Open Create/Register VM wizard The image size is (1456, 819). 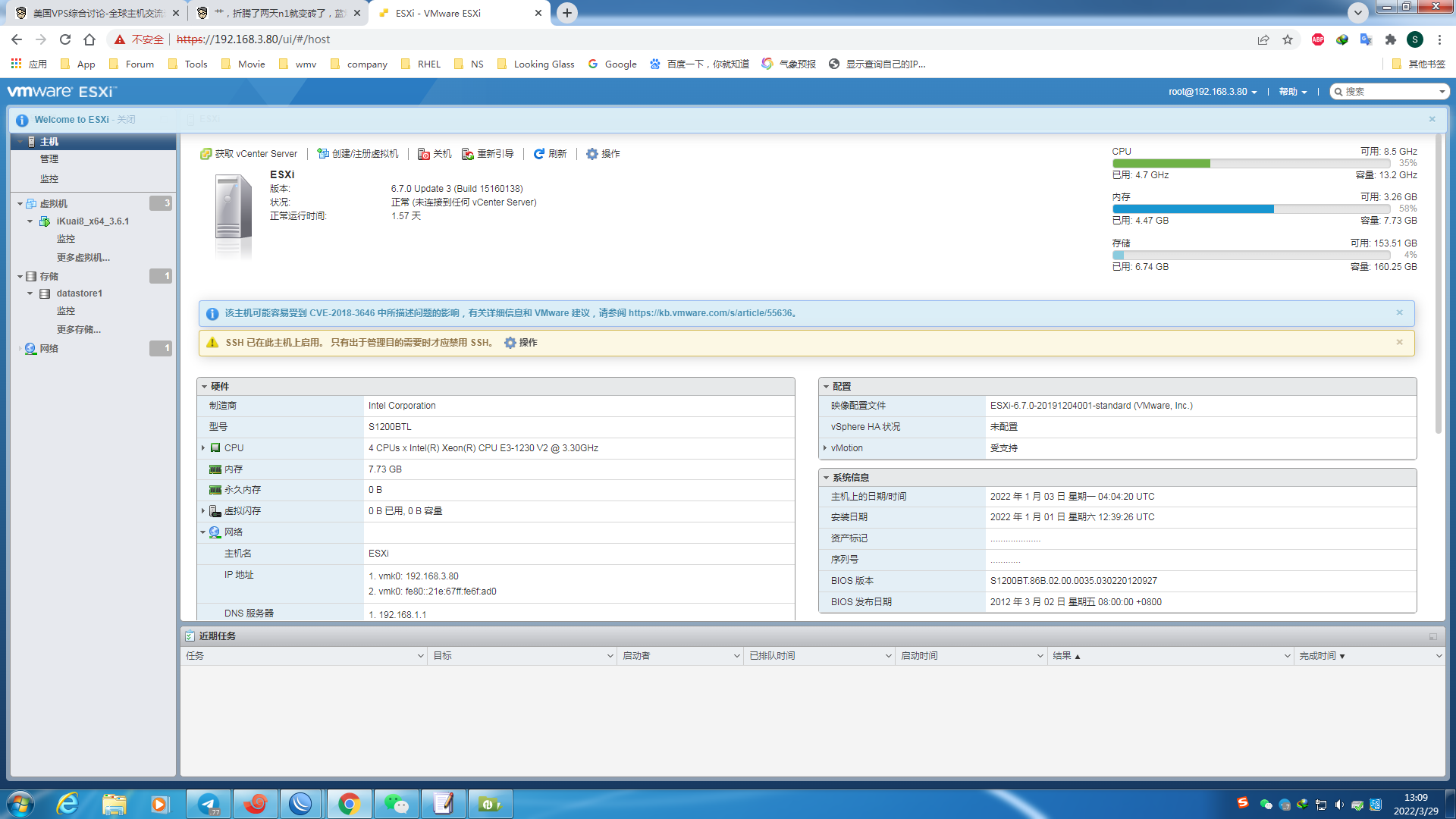(357, 154)
